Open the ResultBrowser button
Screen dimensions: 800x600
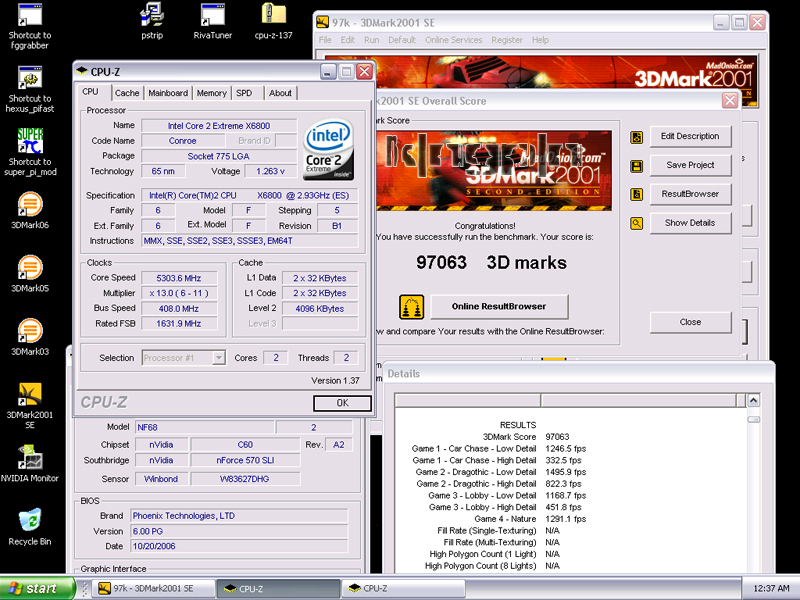click(690, 194)
